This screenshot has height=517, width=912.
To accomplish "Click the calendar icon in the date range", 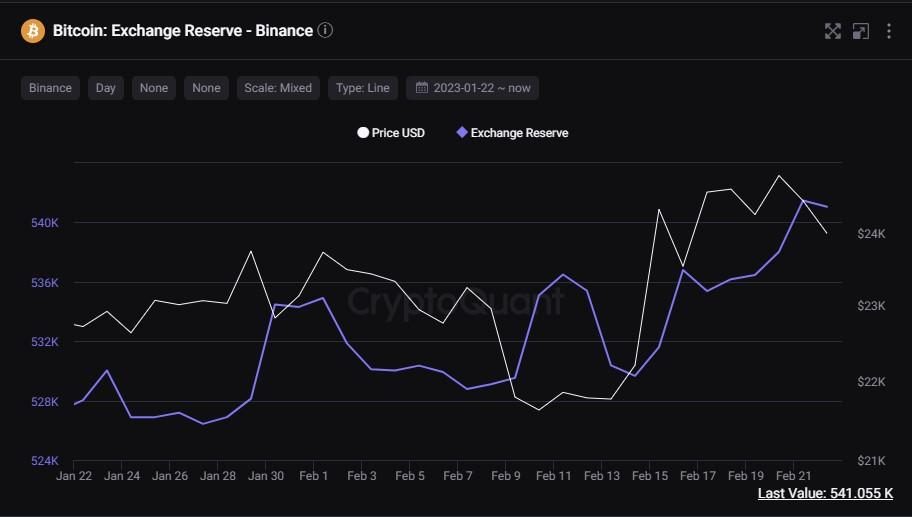I will 422,88.
